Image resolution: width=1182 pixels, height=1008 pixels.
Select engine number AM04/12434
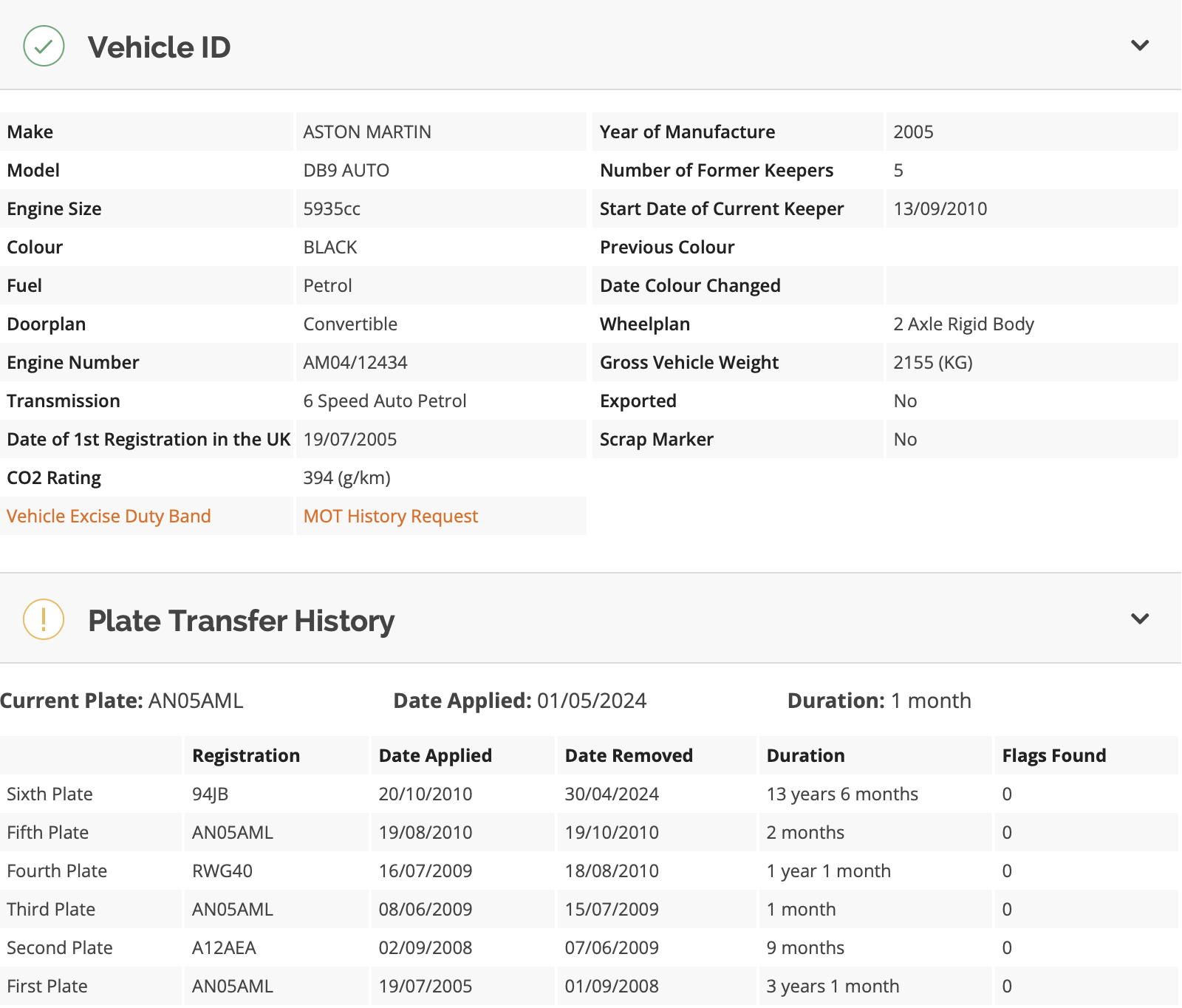point(355,362)
